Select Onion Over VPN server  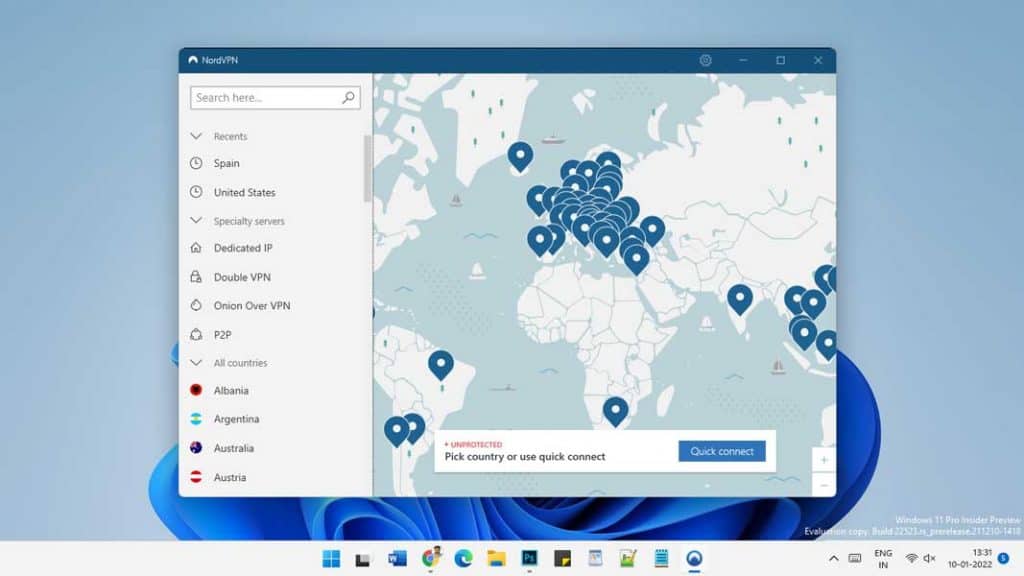(250, 306)
